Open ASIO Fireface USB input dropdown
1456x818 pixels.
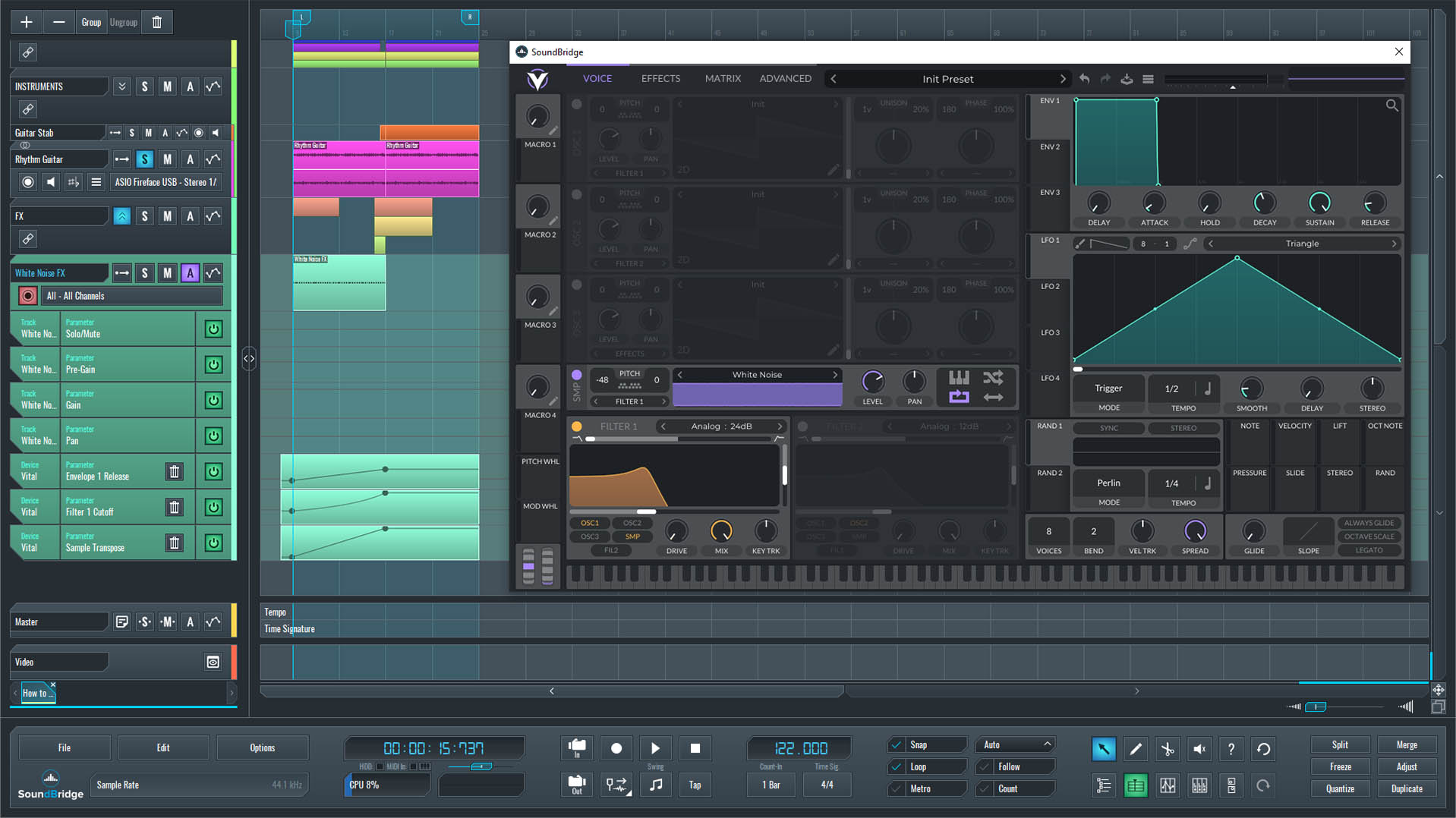(166, 182)
